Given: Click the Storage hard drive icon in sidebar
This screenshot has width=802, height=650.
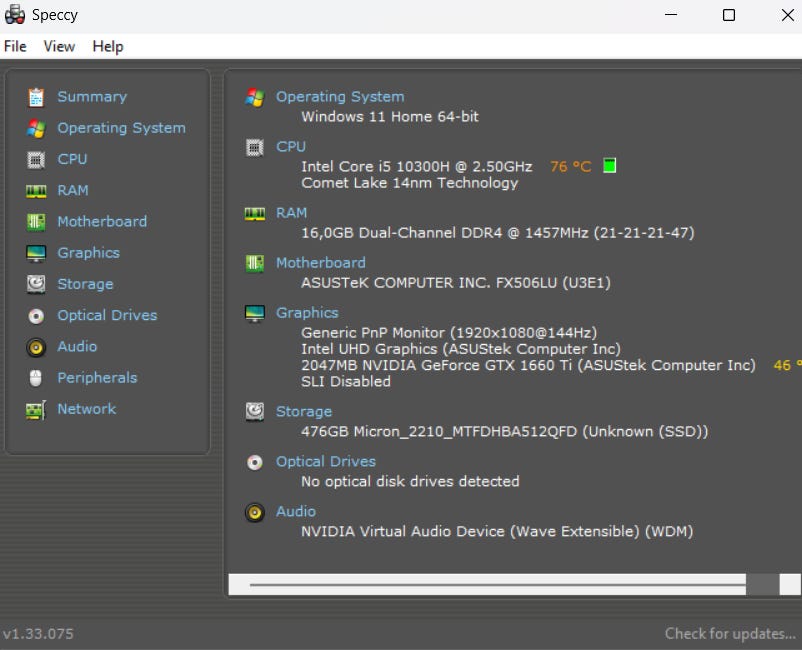Looking at the screenshot, I should (x=36, y=284).
